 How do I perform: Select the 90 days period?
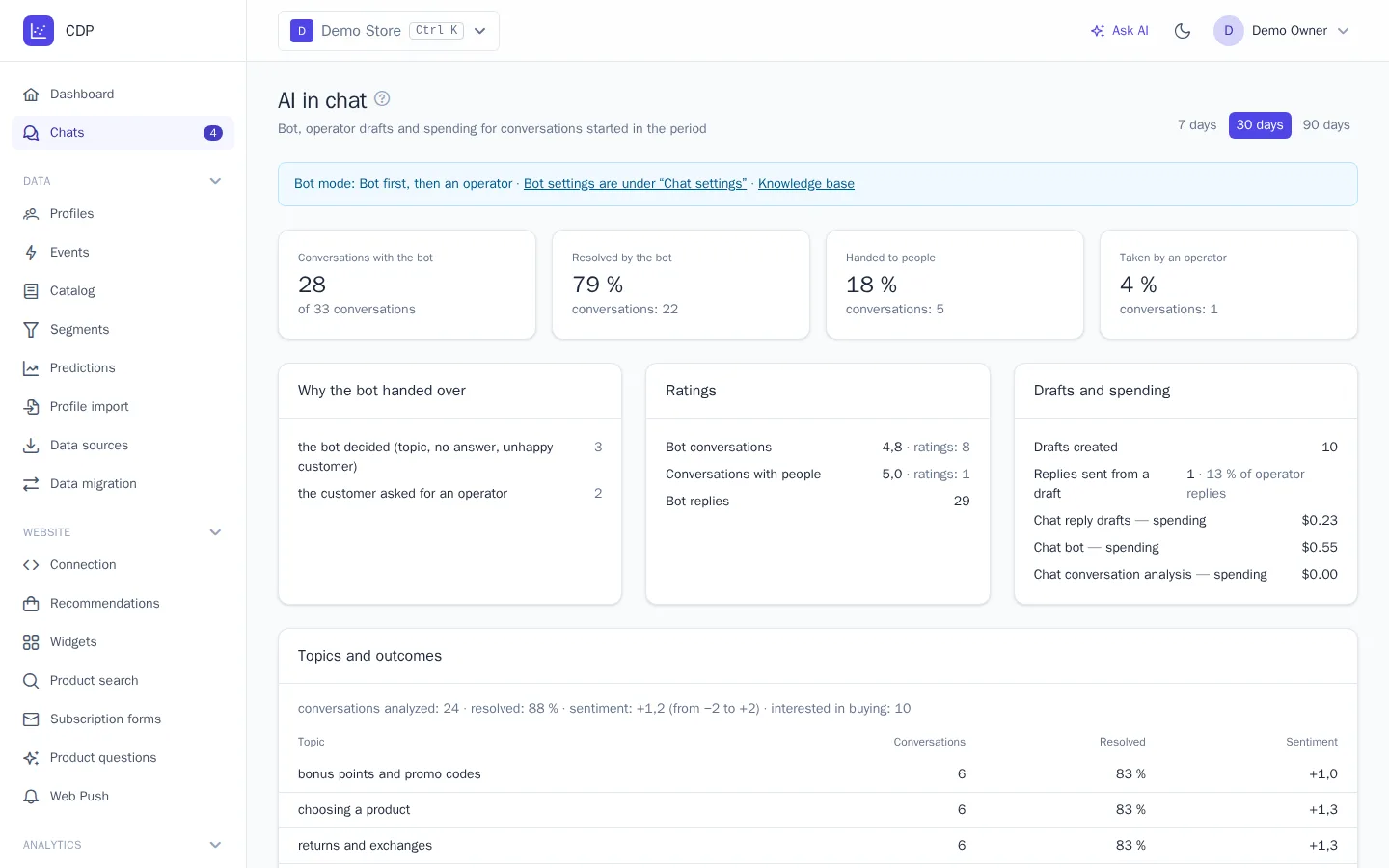(x=1326, y=125)
